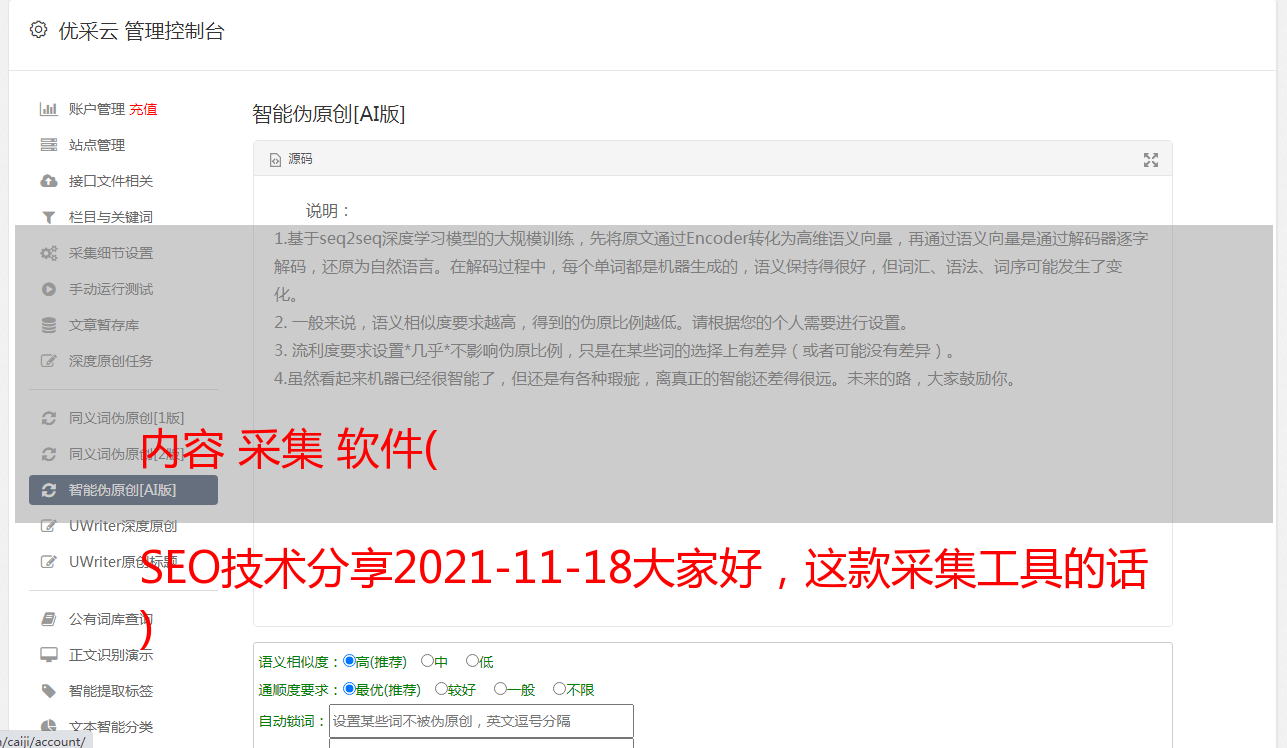Click the 正文识别演示 monitor icon

point(48,655)
